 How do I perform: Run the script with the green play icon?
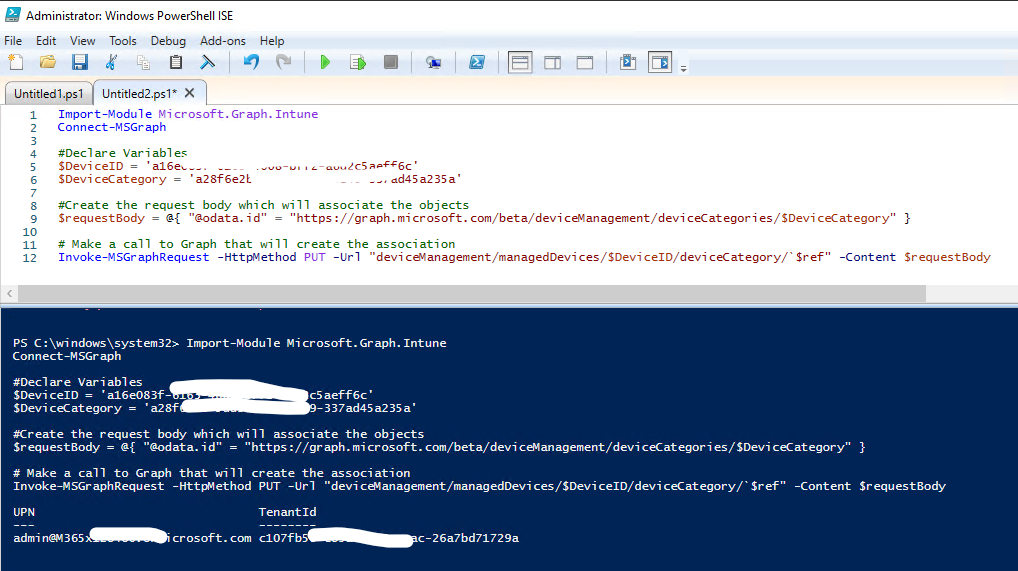325,62
